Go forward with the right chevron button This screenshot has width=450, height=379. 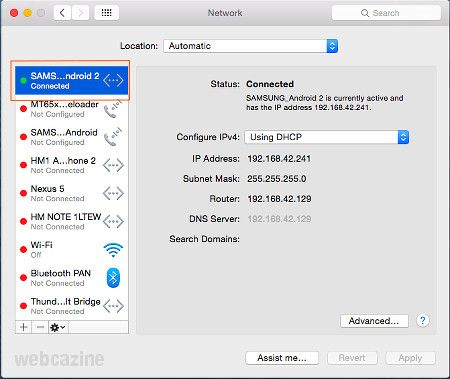tap(80, 13)
